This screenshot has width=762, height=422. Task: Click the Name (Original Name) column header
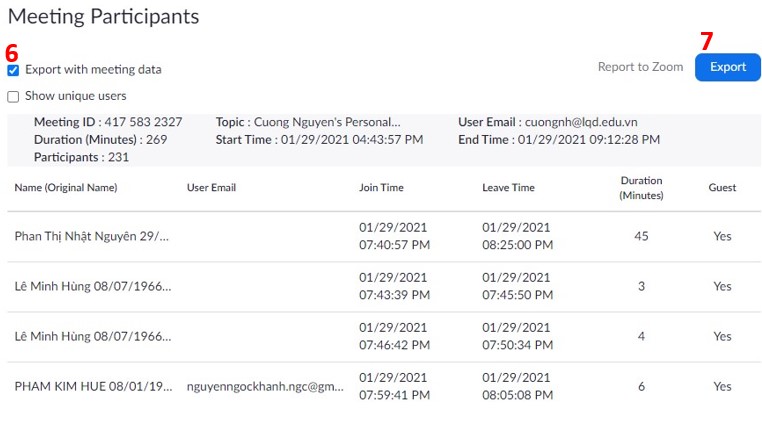tap(66, 187)
